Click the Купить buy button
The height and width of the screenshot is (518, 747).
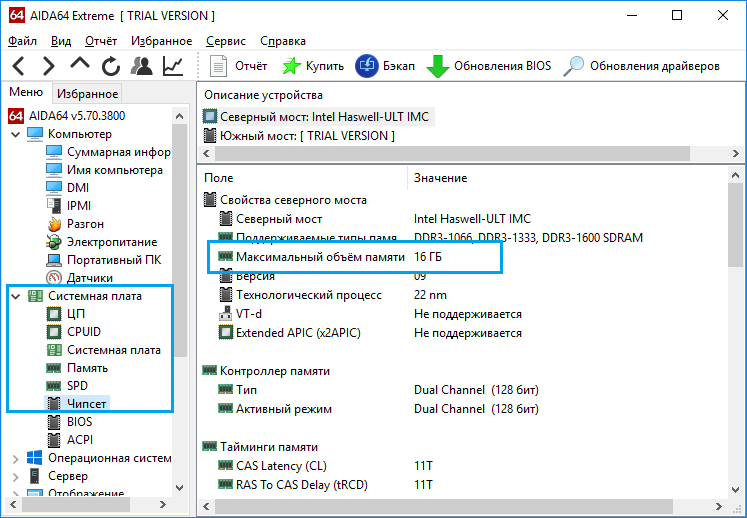point(312,66)
